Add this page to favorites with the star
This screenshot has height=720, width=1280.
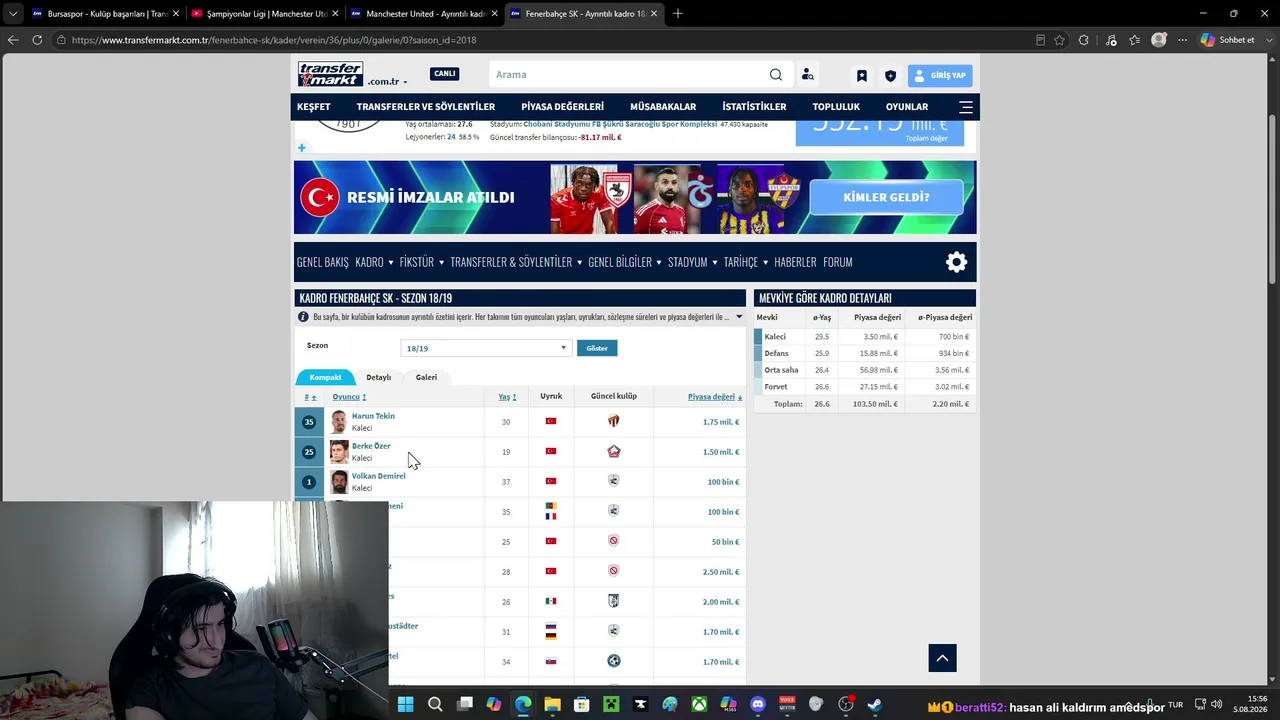pos(1059,40)
